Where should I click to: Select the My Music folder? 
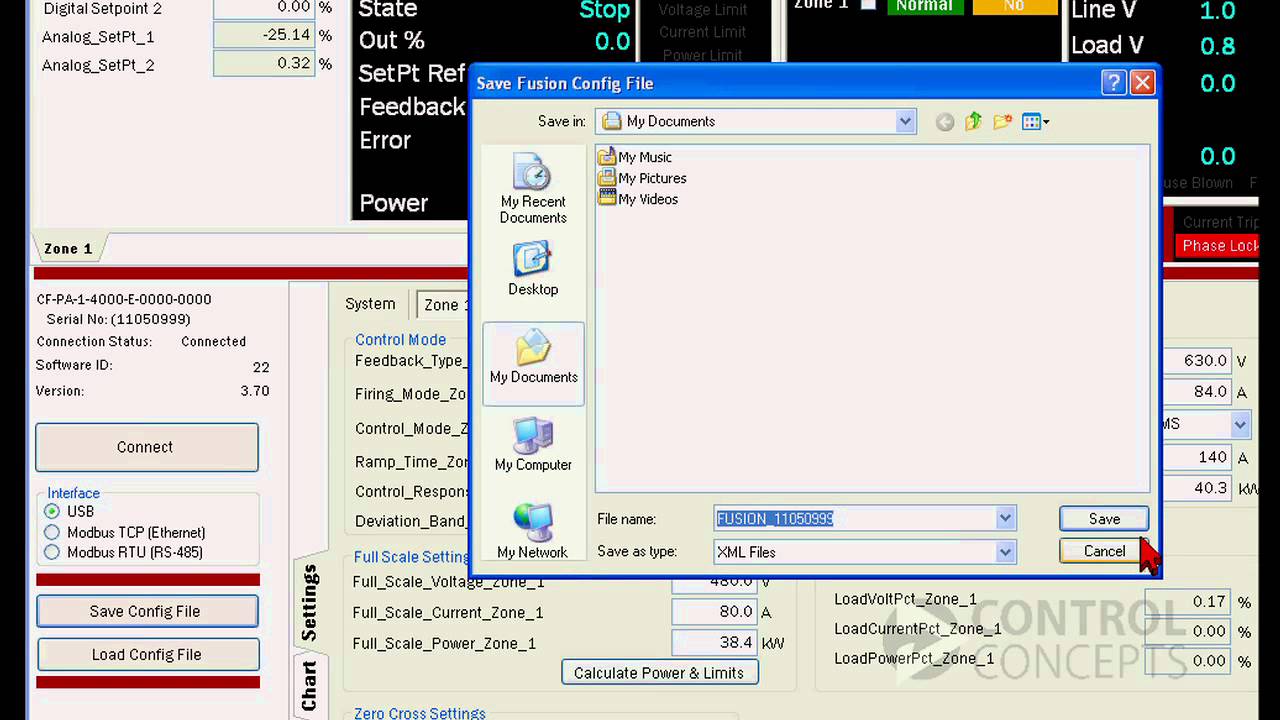[635, 157]
